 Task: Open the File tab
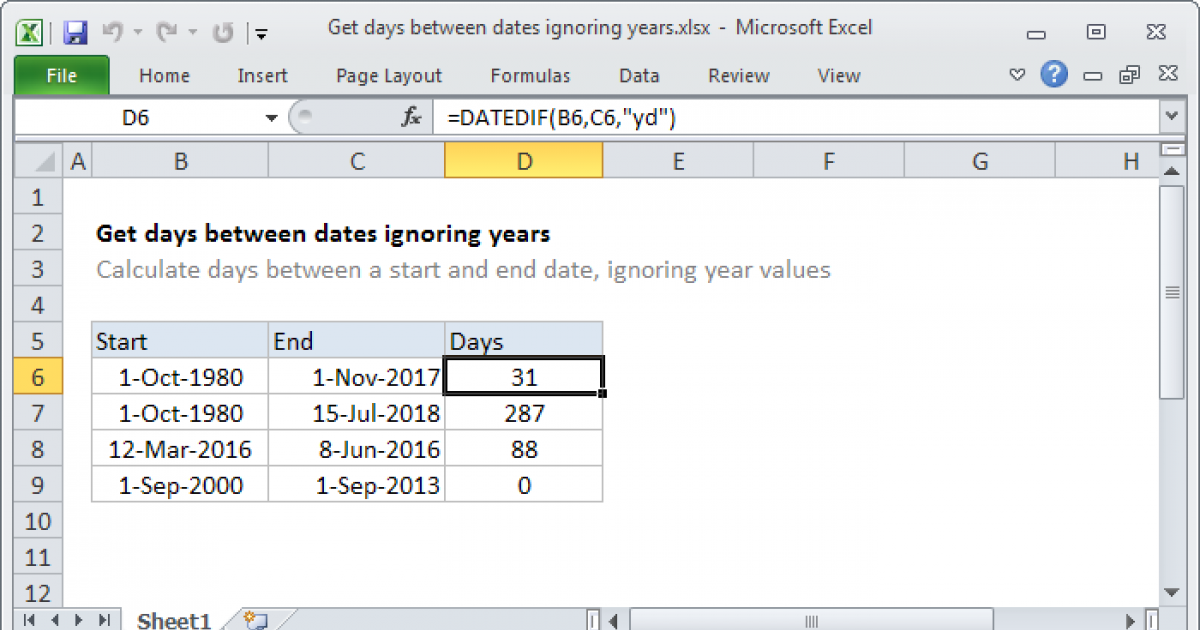61,76
